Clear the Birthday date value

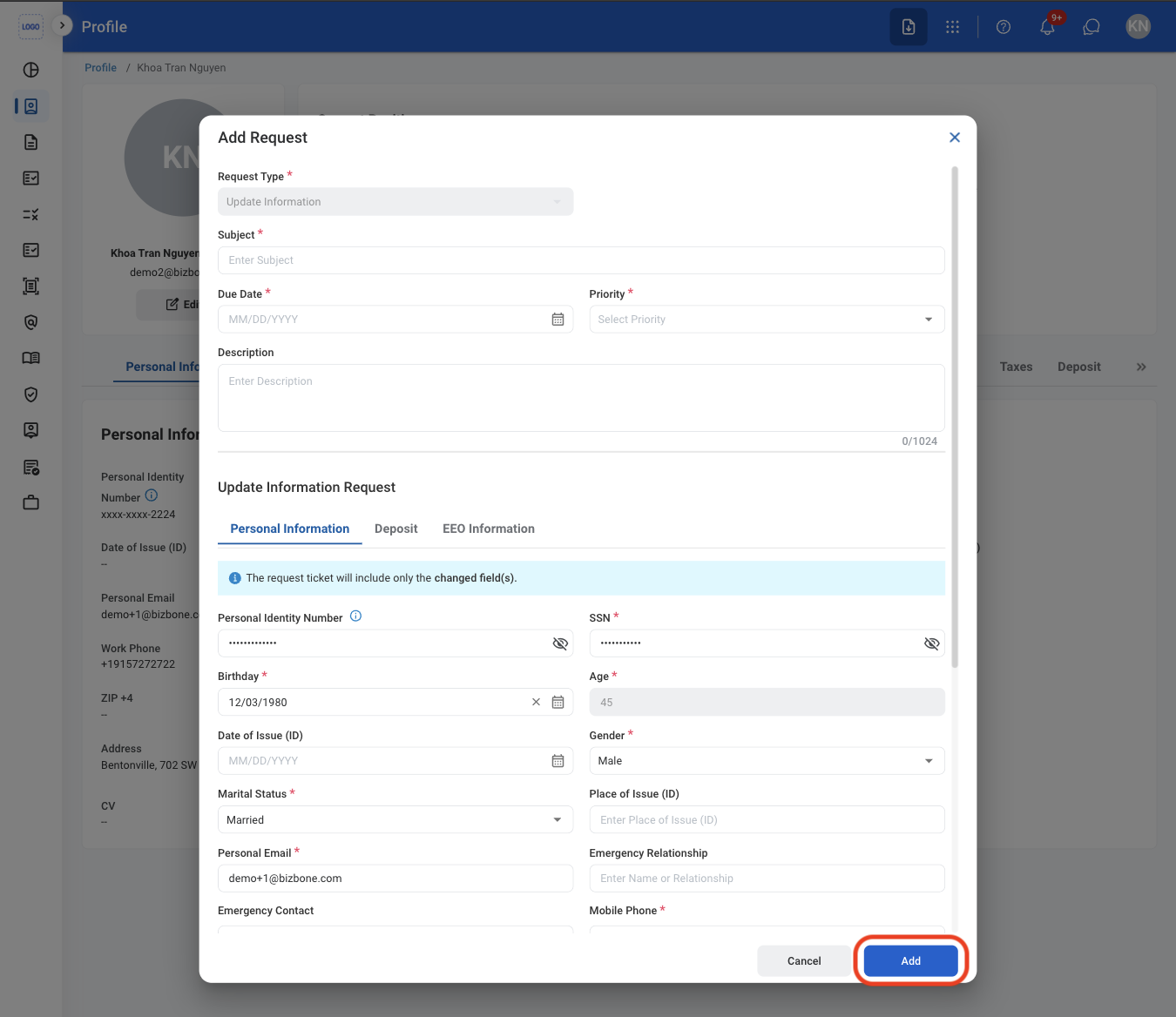(536, 702)
